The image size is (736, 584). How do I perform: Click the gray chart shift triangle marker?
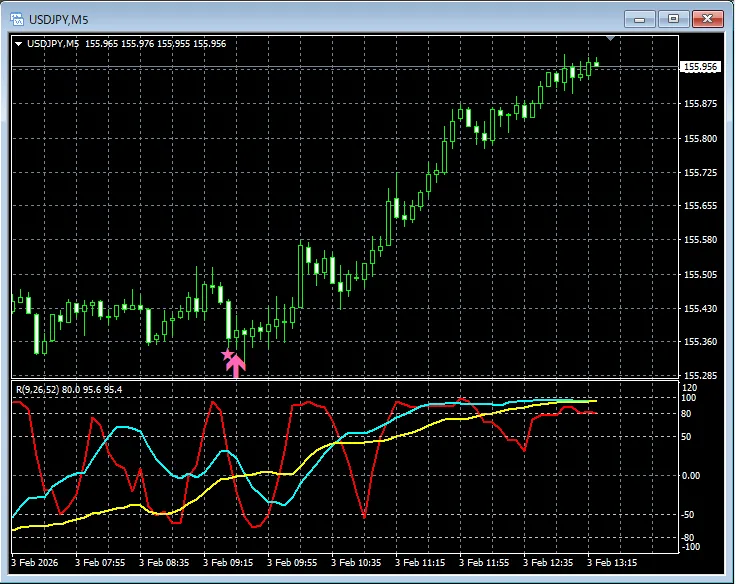(612, 38)
